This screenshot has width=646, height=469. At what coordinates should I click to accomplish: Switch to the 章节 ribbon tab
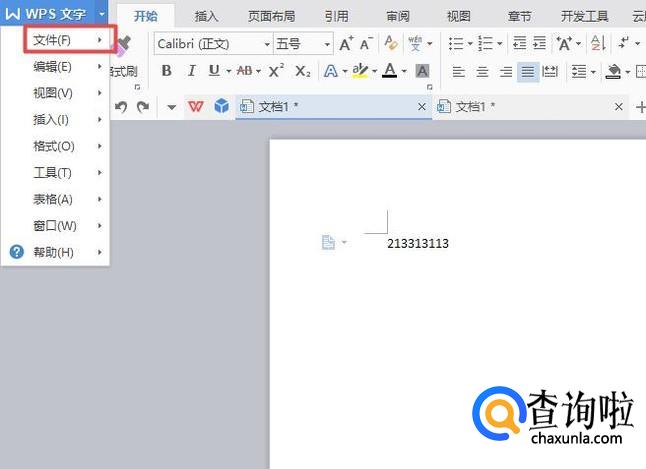520,16
